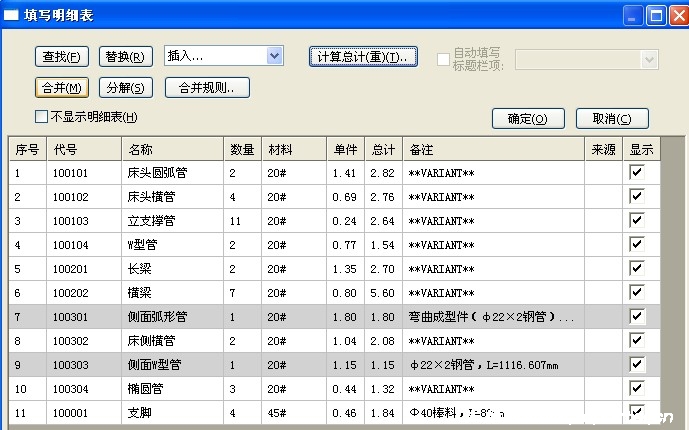
Task: Click the 显示 column header
Action: [642, 149]
